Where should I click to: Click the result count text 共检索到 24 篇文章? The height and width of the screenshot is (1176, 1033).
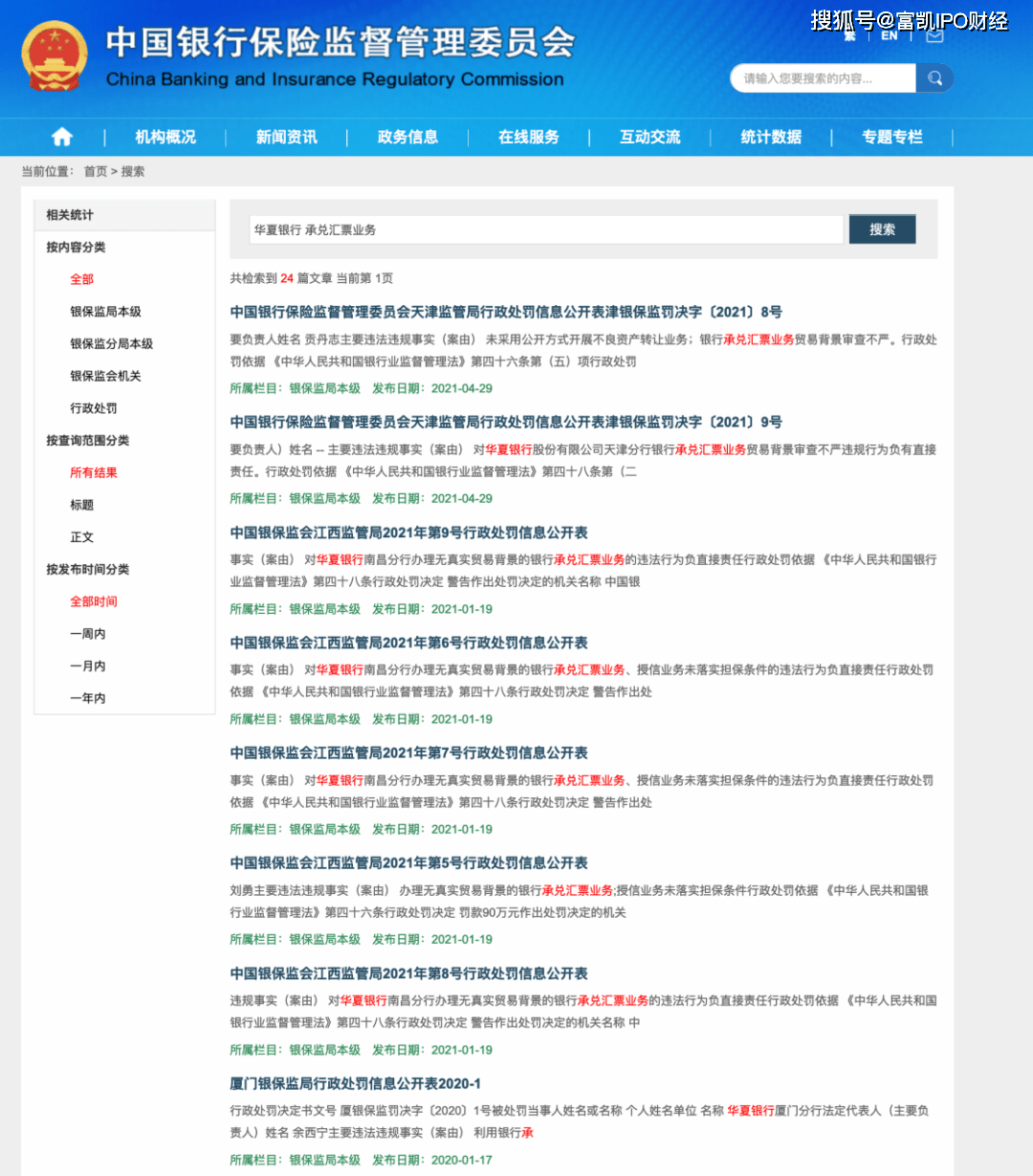(281, 278)
